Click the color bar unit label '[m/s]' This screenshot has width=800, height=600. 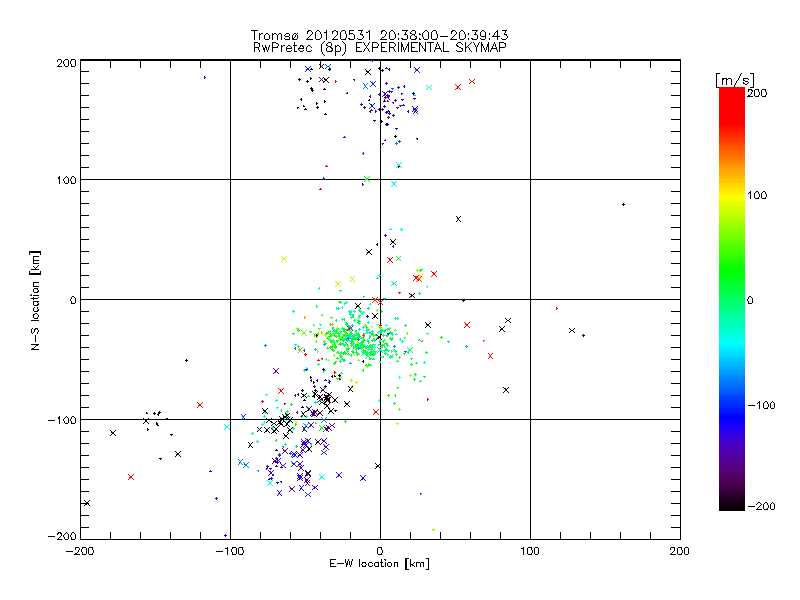point(735,80)
